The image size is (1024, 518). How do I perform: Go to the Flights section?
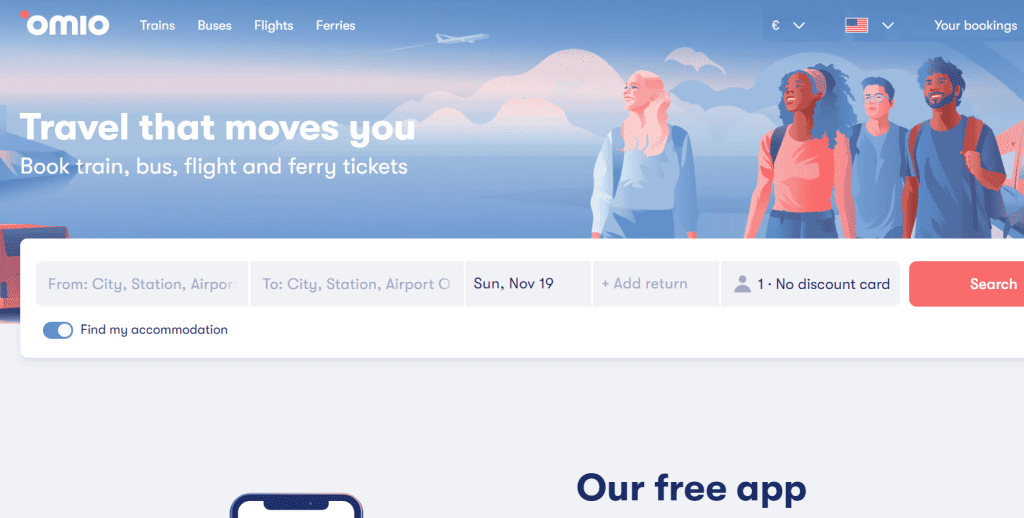click(274, 25)
